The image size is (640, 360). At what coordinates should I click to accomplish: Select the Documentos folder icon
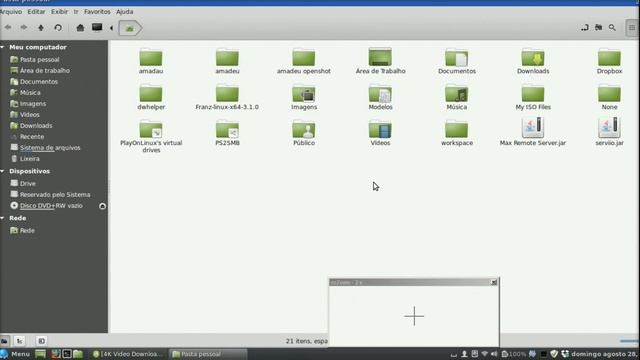(x=457, y=58)
